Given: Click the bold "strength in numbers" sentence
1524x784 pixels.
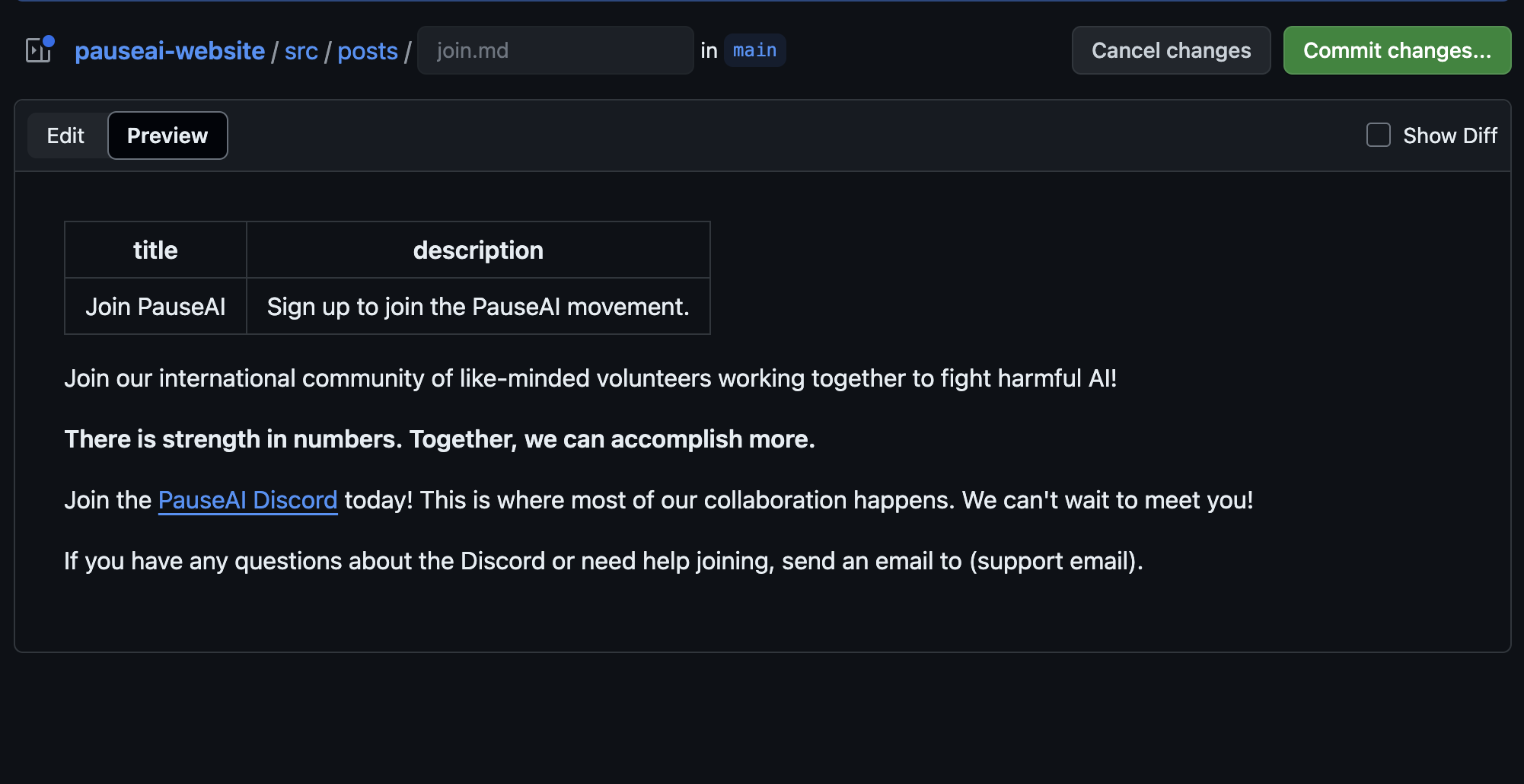Looking at the screenshot, I should [439, 439].
